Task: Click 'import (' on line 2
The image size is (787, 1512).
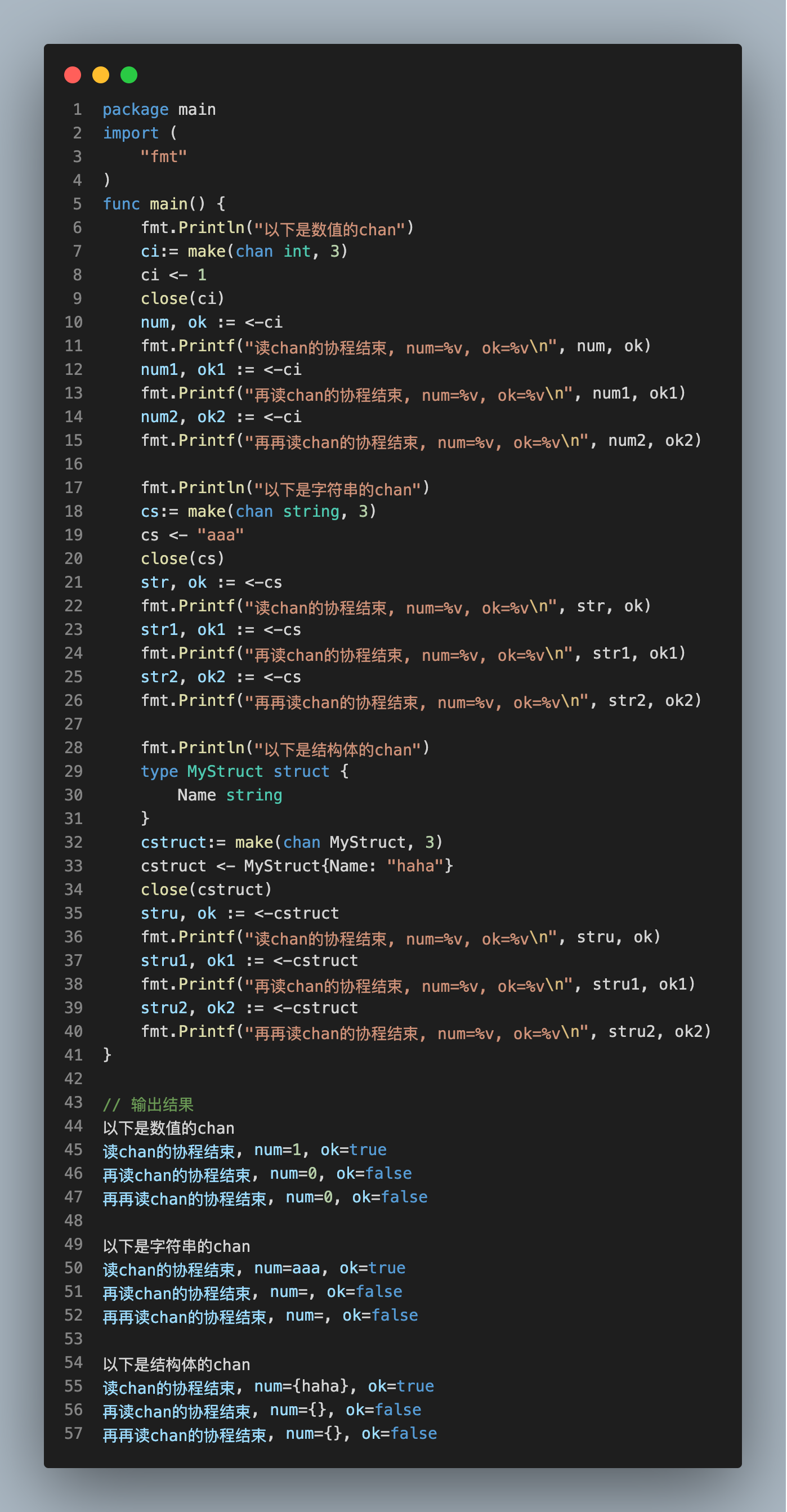Action: point(140,133)
